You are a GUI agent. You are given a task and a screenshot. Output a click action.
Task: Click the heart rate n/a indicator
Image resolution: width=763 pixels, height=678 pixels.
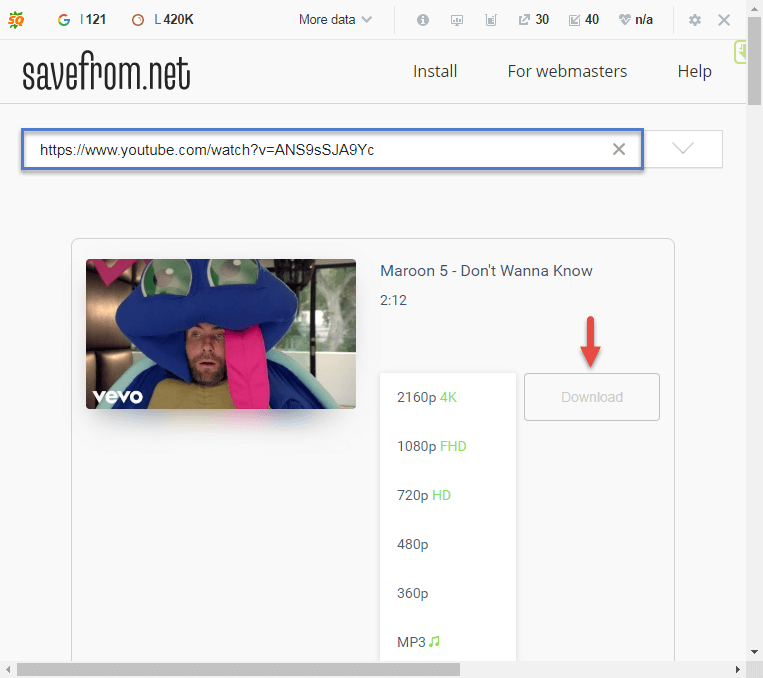pyautogui.click(x=636, y=19)
